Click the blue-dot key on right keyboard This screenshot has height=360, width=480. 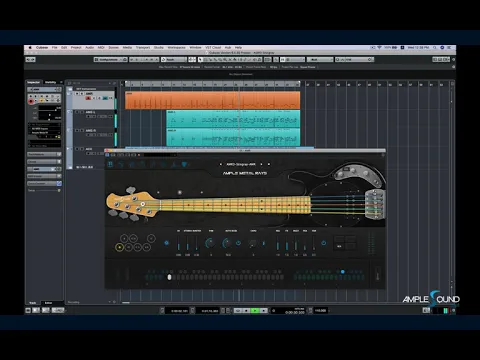click(x=342, y=272)
